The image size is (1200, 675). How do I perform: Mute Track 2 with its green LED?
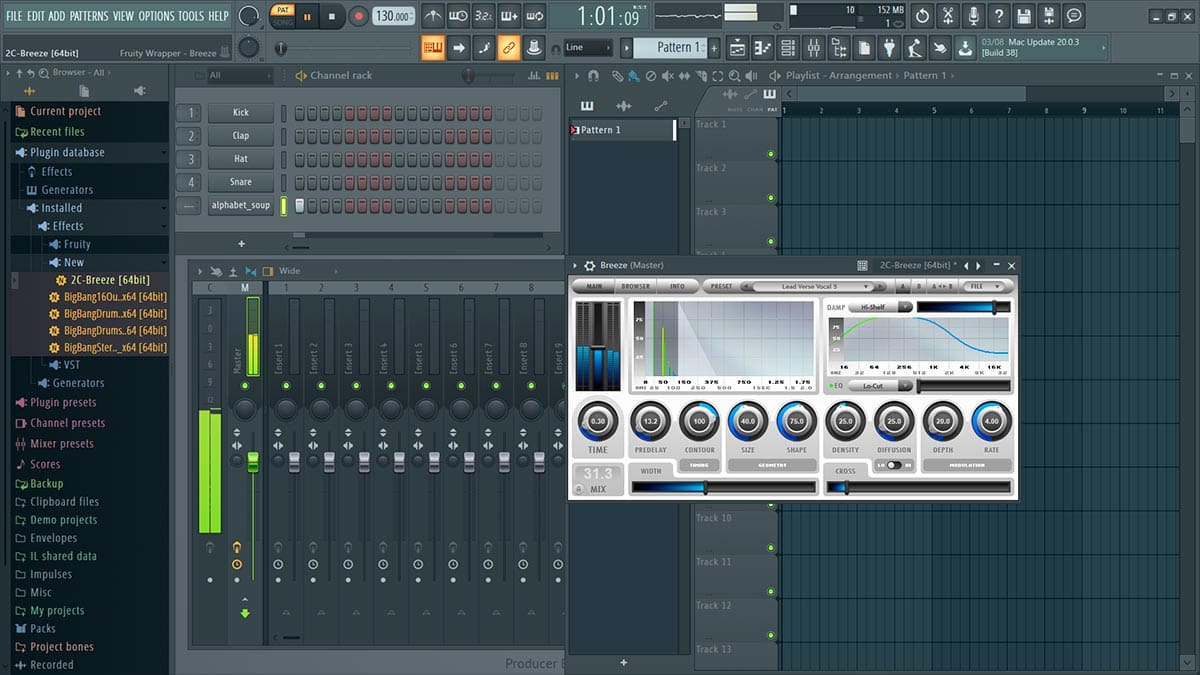coord(771,198)
